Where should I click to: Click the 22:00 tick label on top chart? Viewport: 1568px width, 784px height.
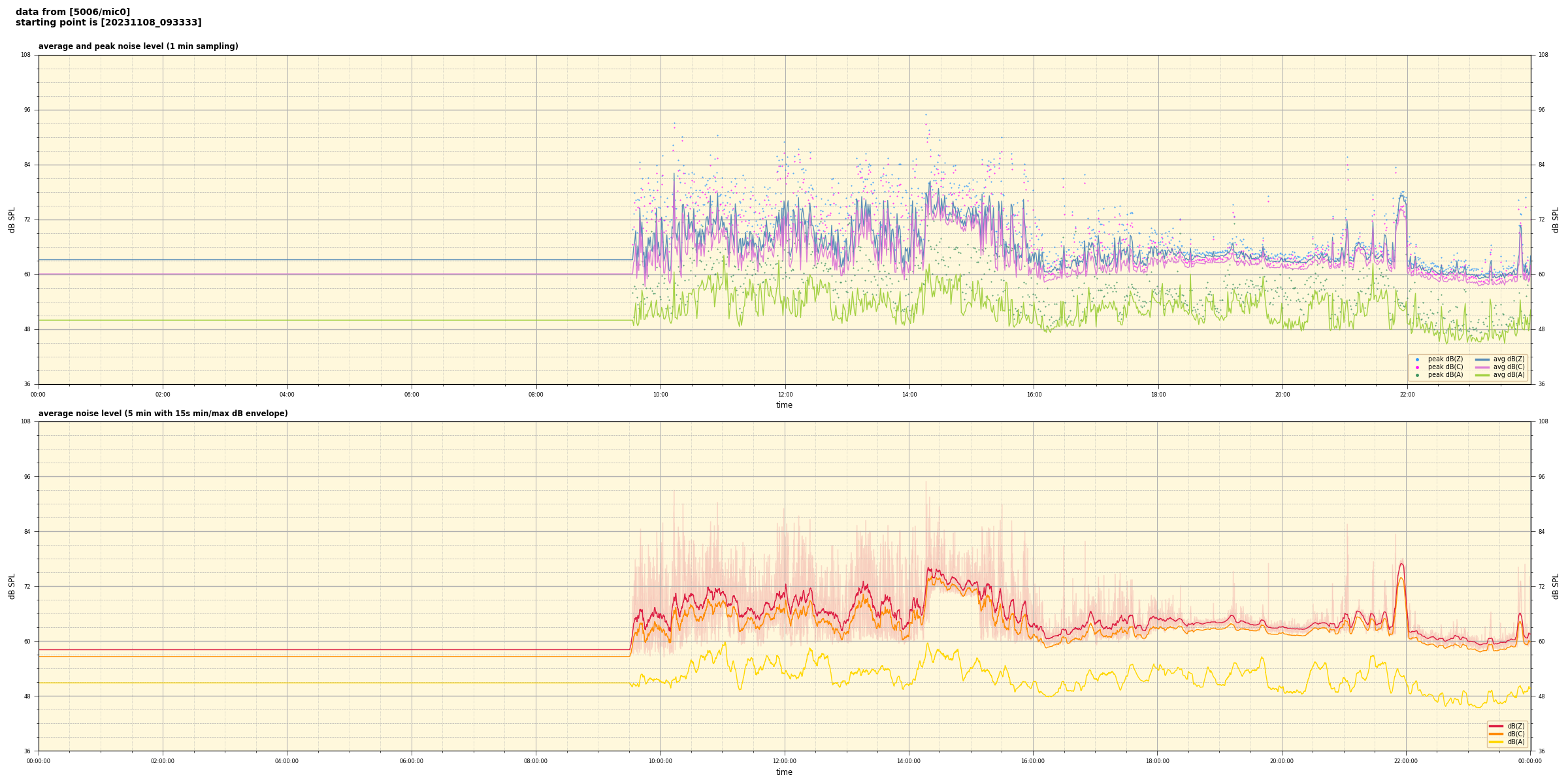pyautogui.click(x=1407, y=395)
